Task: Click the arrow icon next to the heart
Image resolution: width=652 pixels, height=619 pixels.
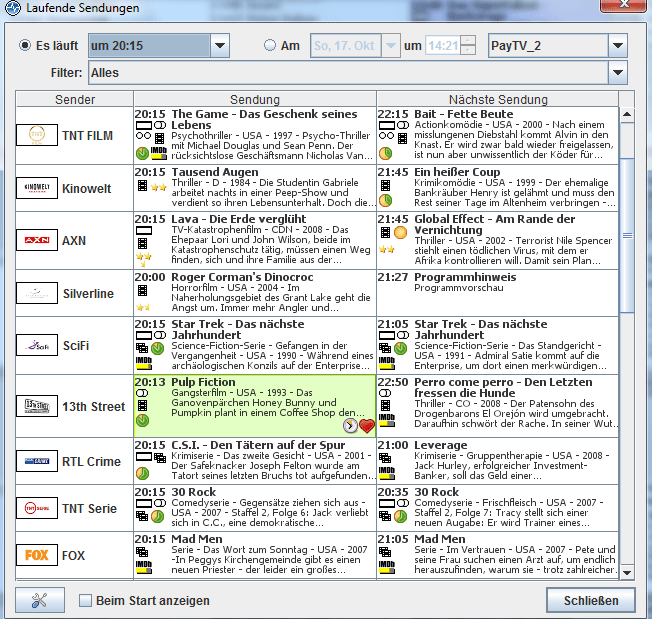Action: (x=350, y=425)
